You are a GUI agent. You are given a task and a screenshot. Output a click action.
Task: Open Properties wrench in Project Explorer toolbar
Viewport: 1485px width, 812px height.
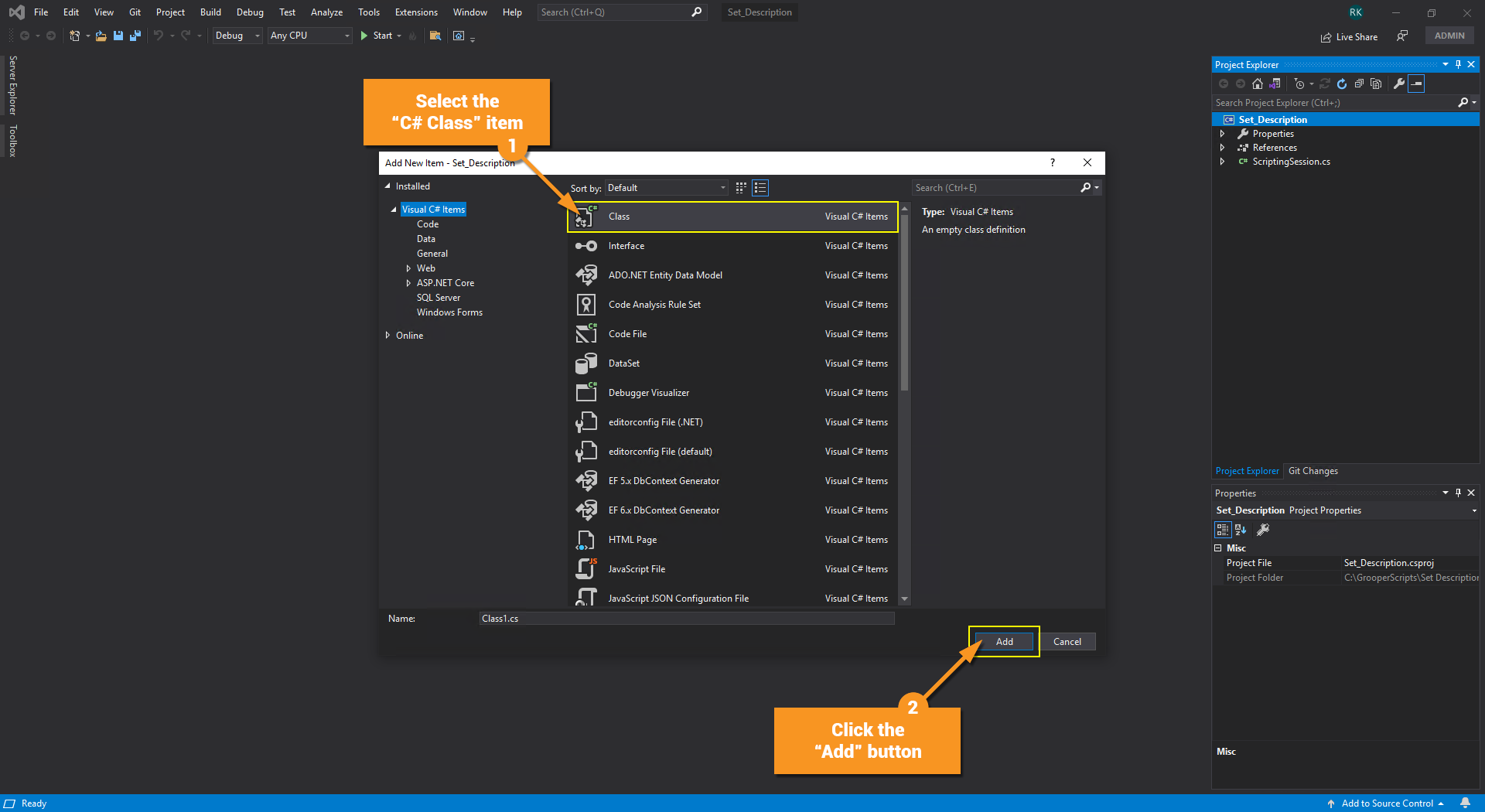[x=1399, y=84]
